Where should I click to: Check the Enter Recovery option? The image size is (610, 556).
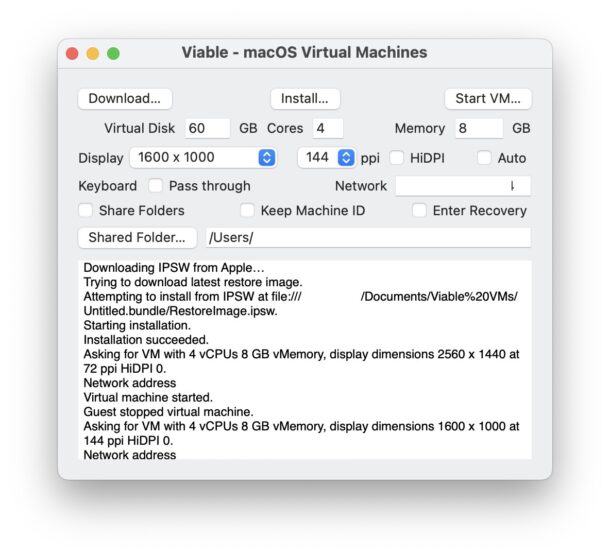pyautogui.click(x=419, y=210)
